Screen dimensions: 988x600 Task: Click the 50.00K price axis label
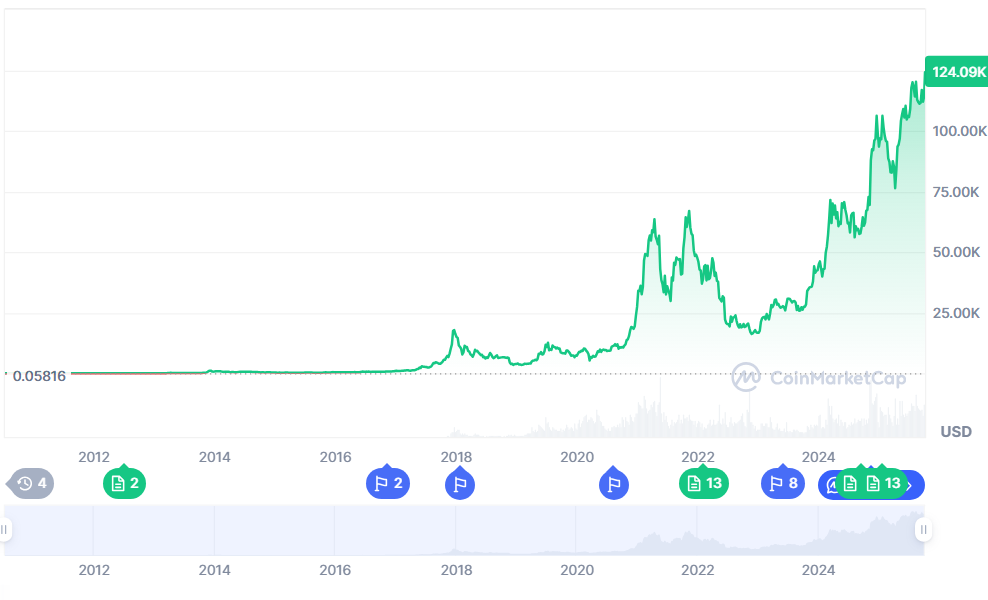tap(956, 252)
